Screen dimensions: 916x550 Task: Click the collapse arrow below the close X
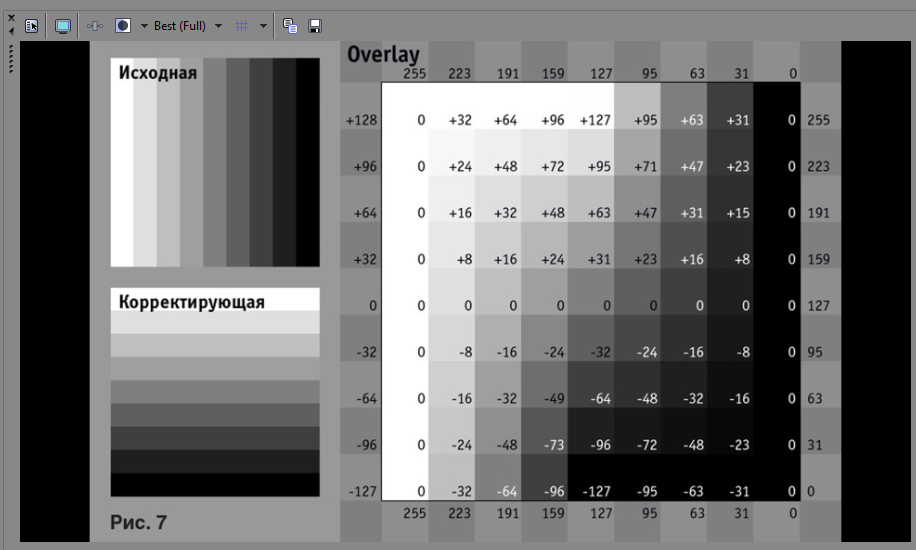coord(11,31)
